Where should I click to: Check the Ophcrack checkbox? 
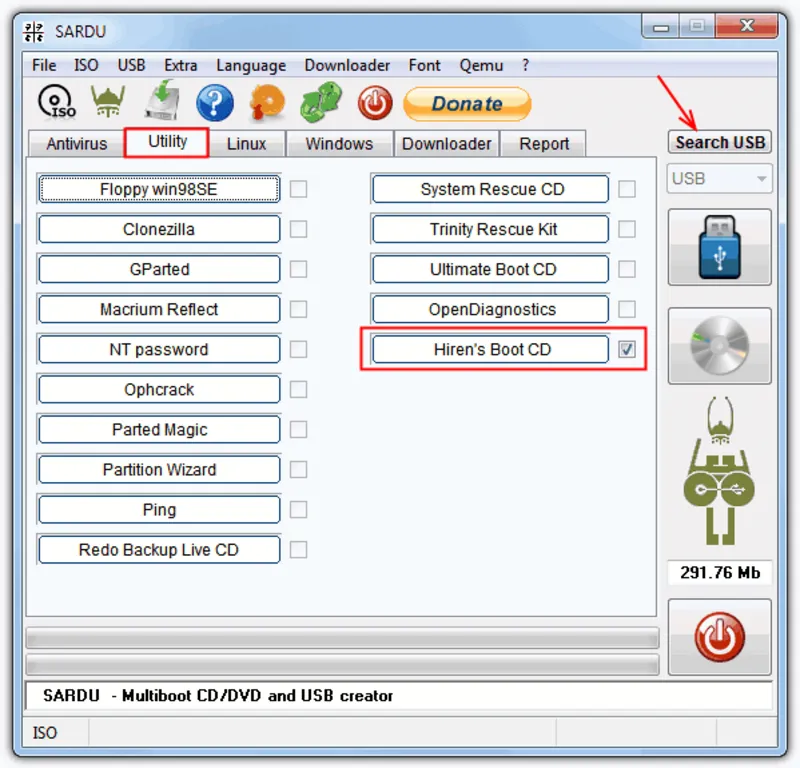coord(298,389)
